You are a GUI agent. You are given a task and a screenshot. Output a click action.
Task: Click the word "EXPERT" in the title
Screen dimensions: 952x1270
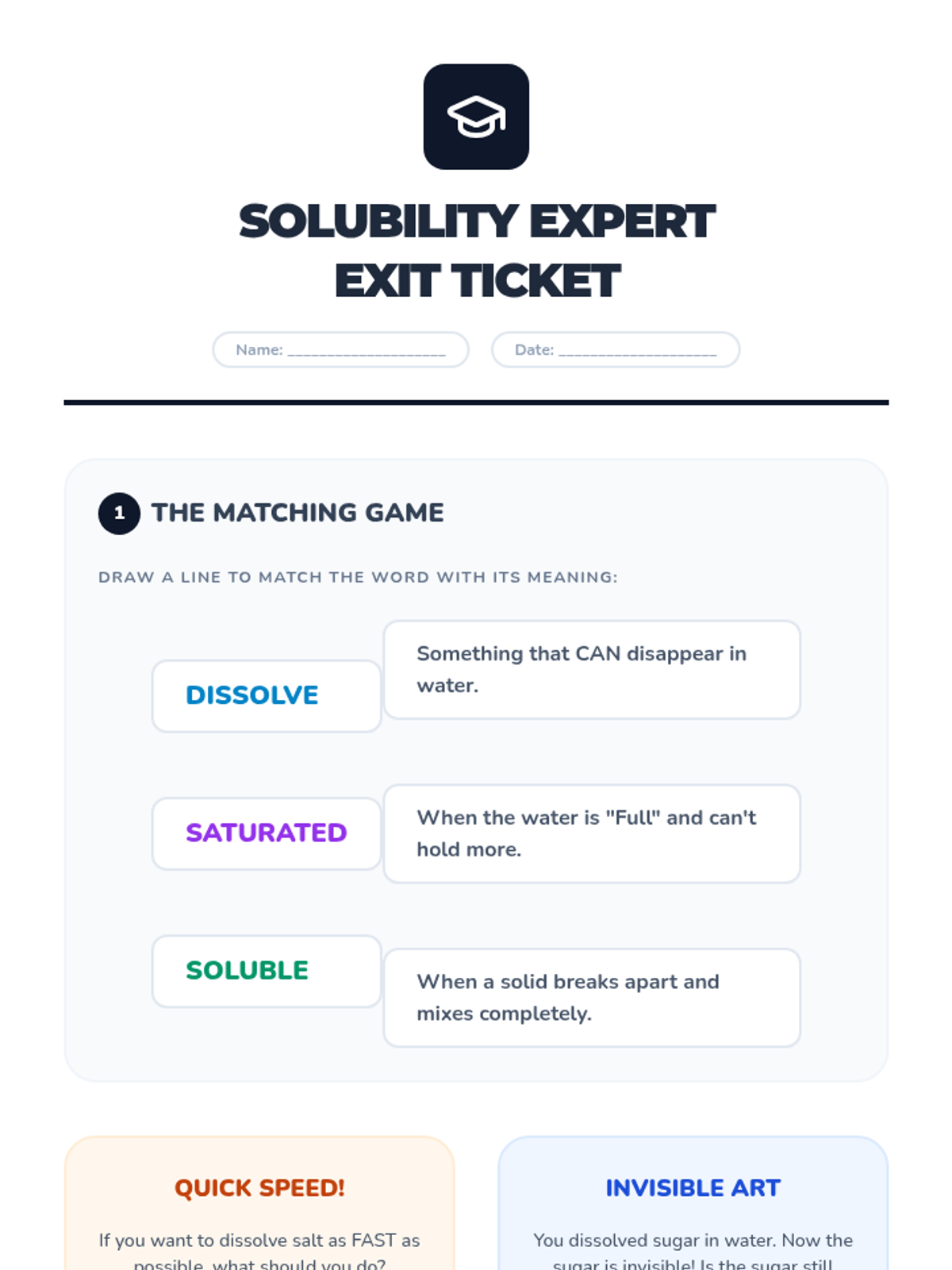[622, 221]
